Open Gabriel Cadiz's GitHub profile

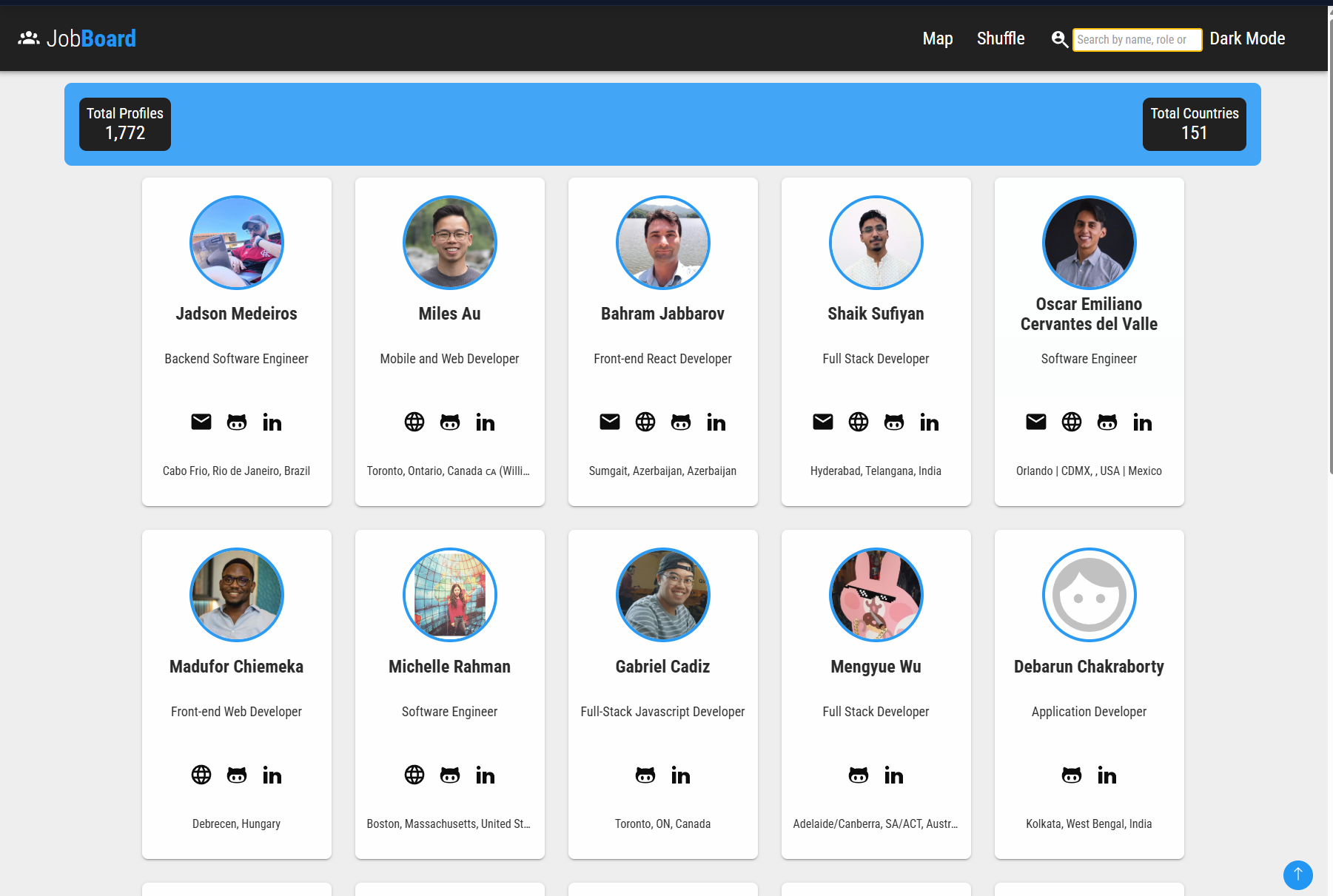(645, 775)
